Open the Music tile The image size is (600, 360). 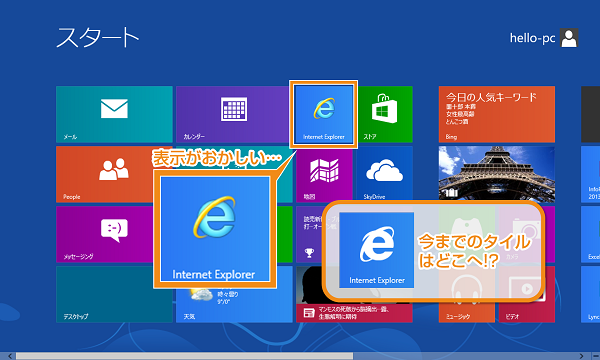[x=466, y=312]
